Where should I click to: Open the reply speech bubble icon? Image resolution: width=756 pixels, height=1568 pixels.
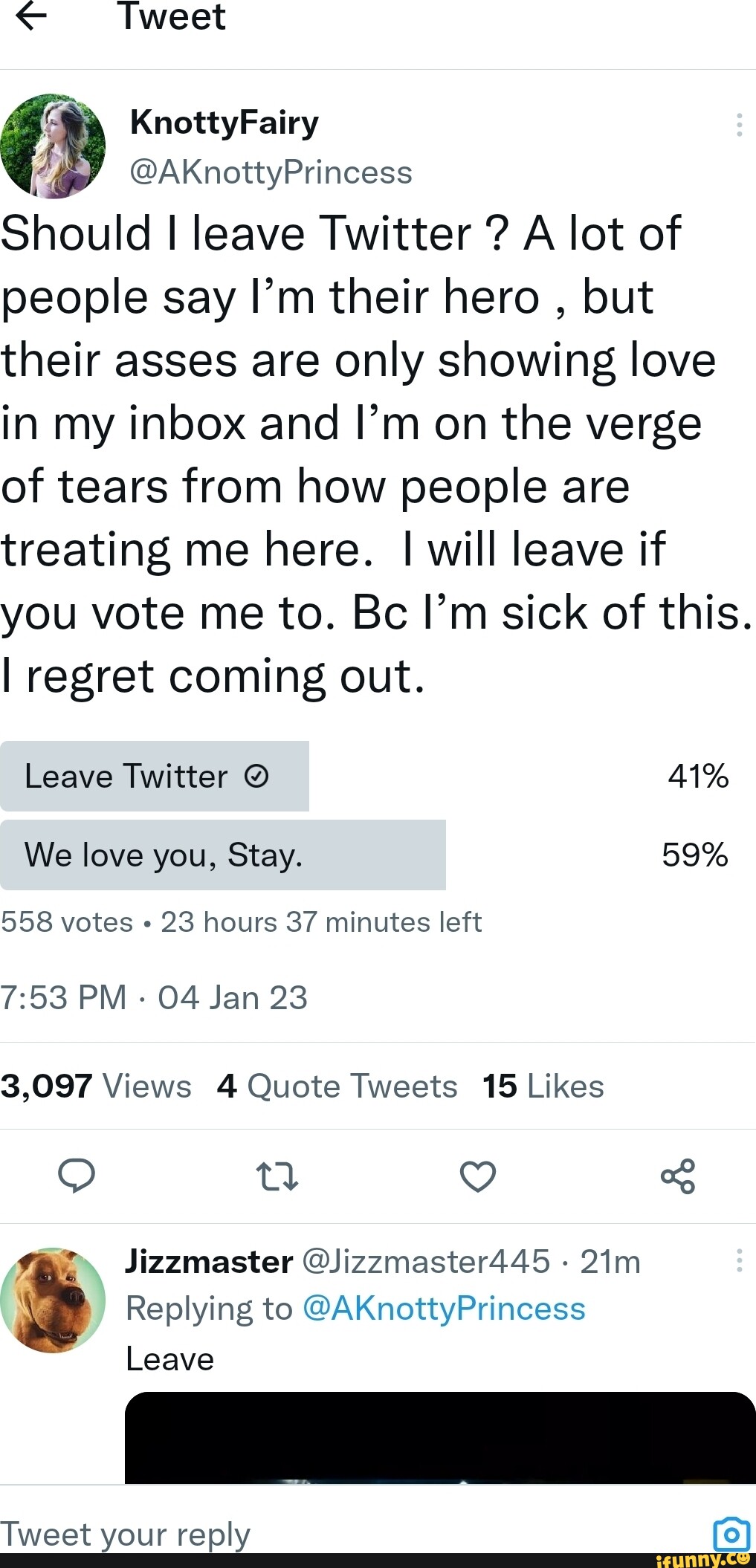point(77,1176)
